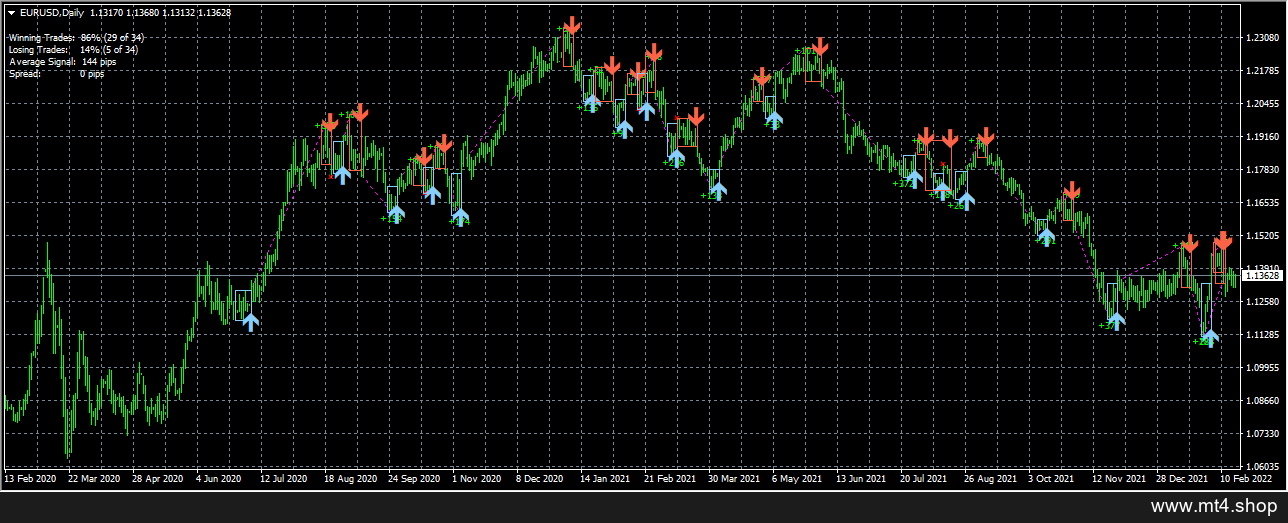
Task: Click the 12 Nov 2021 date label
Action: 1118,479
